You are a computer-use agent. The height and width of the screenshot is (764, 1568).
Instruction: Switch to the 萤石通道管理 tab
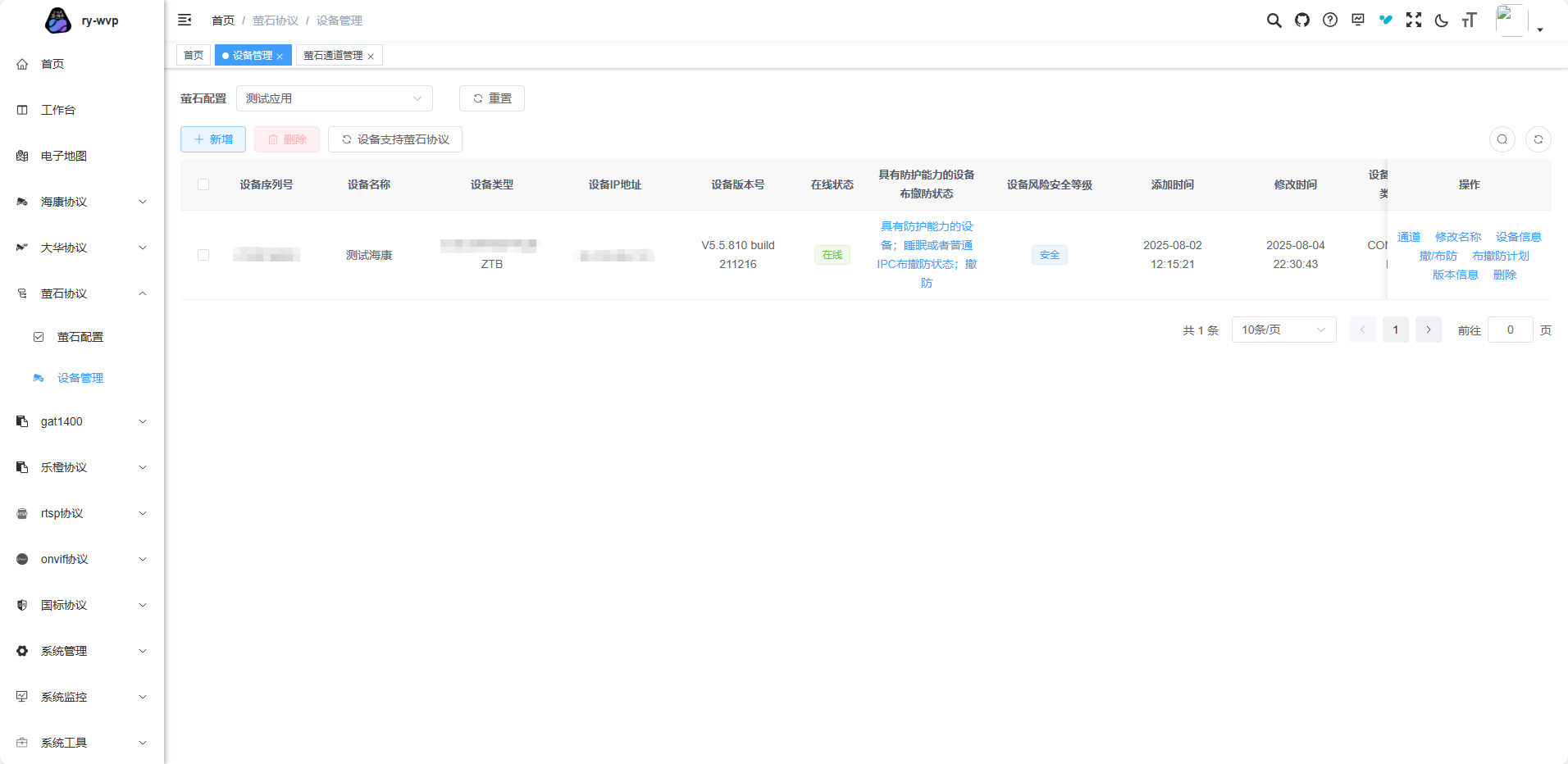click(334, 56)
